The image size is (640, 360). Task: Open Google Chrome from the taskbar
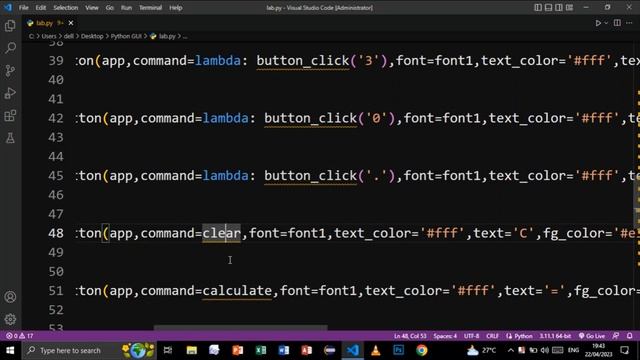point(422,351)
